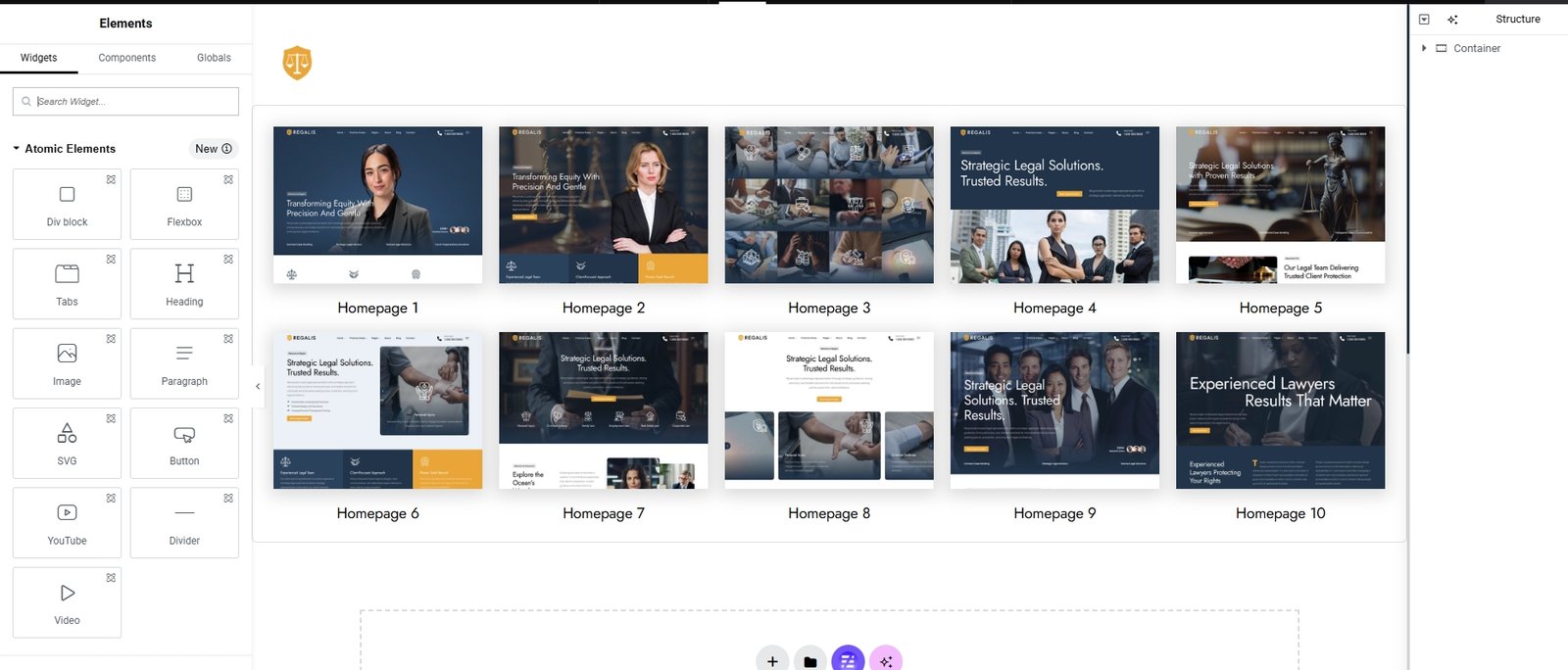Select Container in the Structure panel
This screenshot has width=1568, height=670.
pyautogui.click(x=1476, y=48)
